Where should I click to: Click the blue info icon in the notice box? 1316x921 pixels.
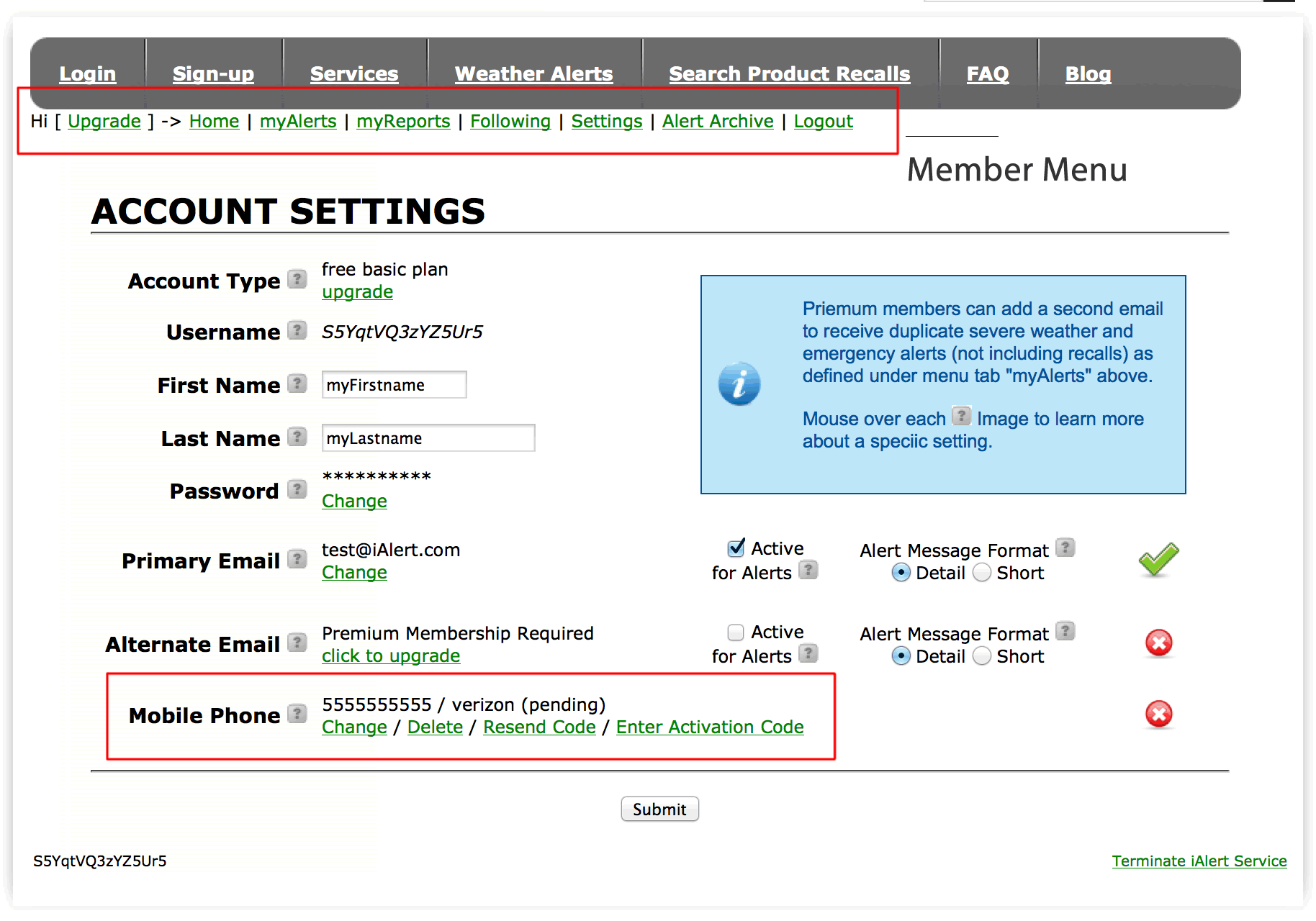tap(739, 384)
